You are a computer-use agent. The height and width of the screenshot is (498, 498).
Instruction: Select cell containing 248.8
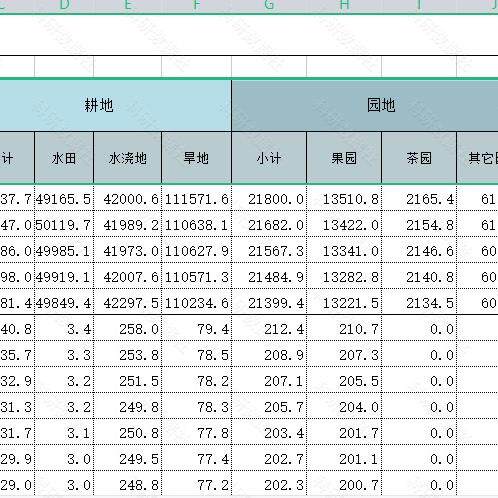tap(128, 484)
